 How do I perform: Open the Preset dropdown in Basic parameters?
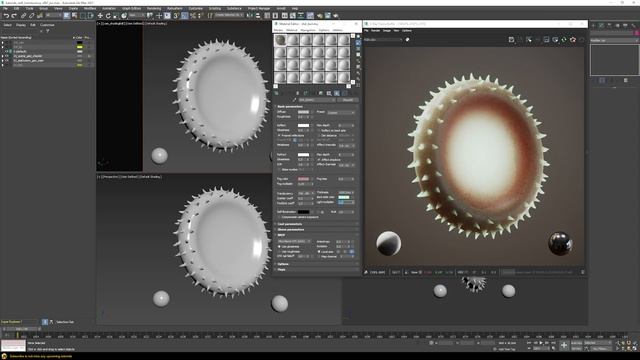pos(341,113)
